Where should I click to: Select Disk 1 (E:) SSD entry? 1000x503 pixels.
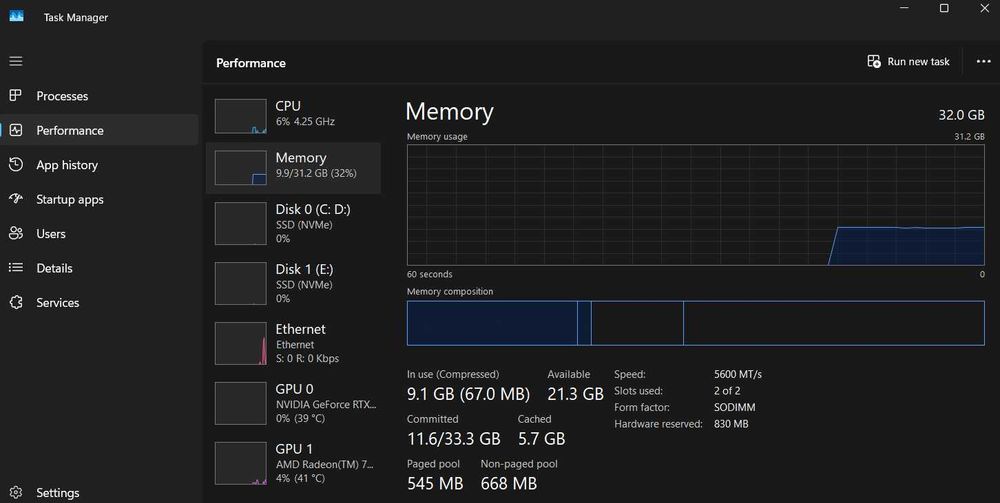295,283
